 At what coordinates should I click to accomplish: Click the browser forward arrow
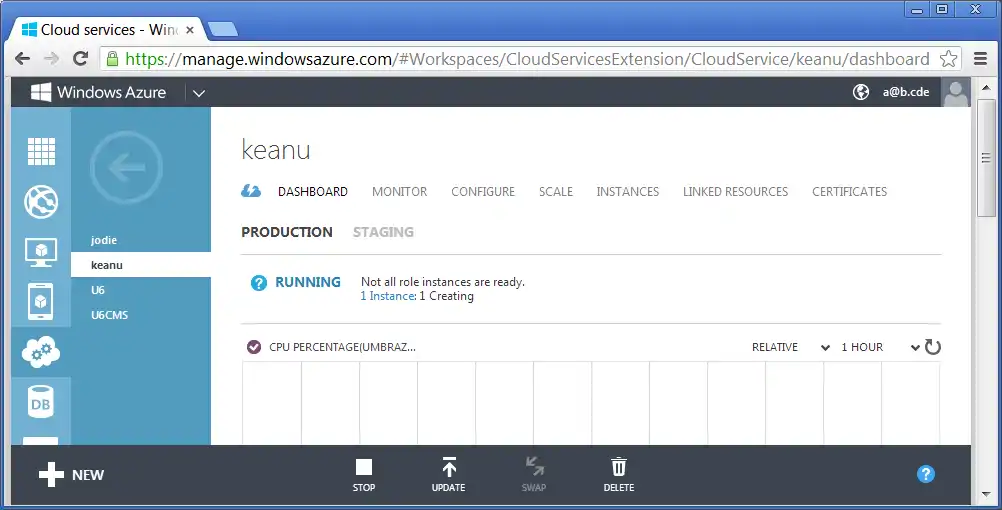(x=51, y=59)
